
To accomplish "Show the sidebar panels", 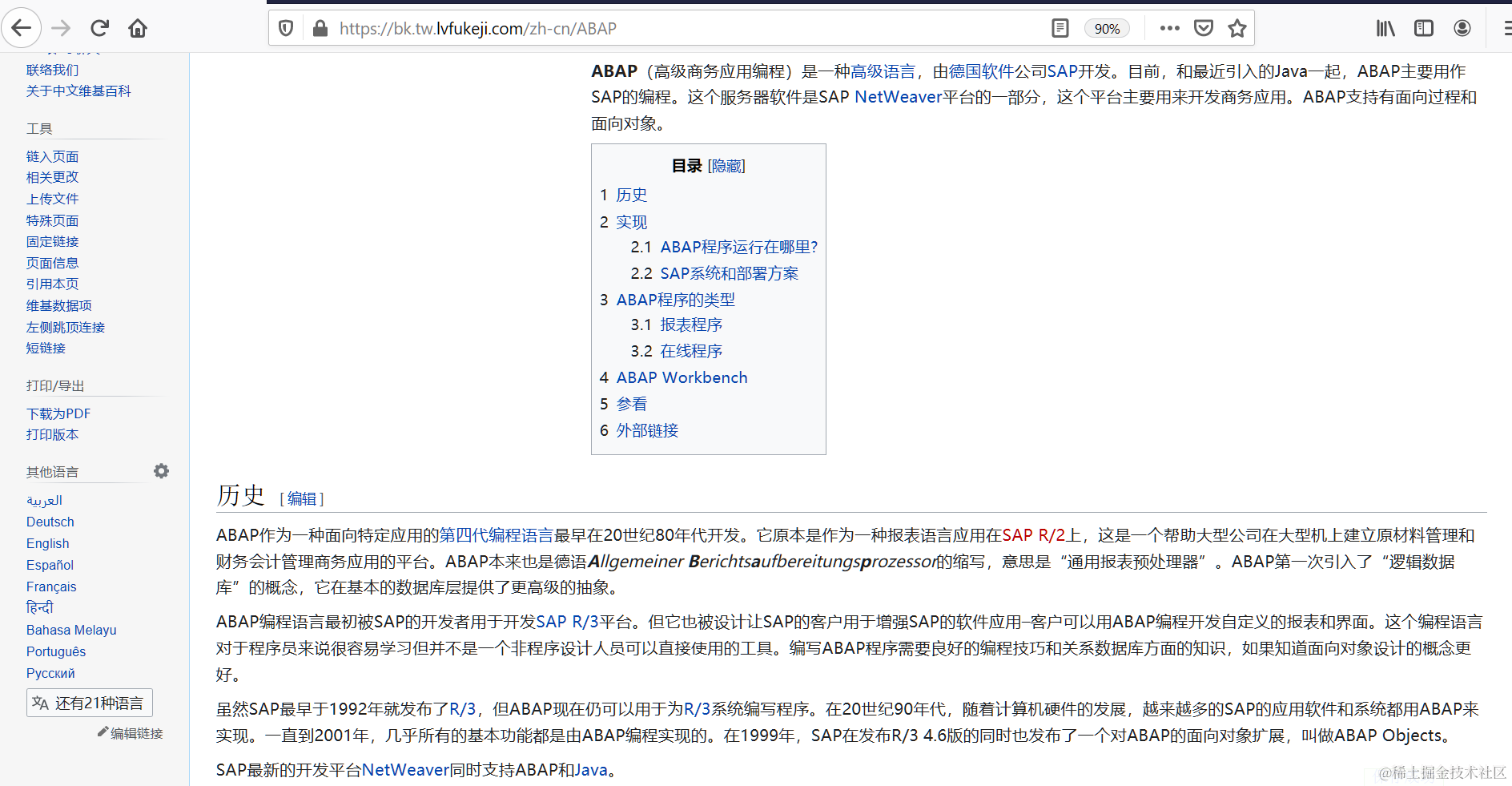I will [1424, 29].
